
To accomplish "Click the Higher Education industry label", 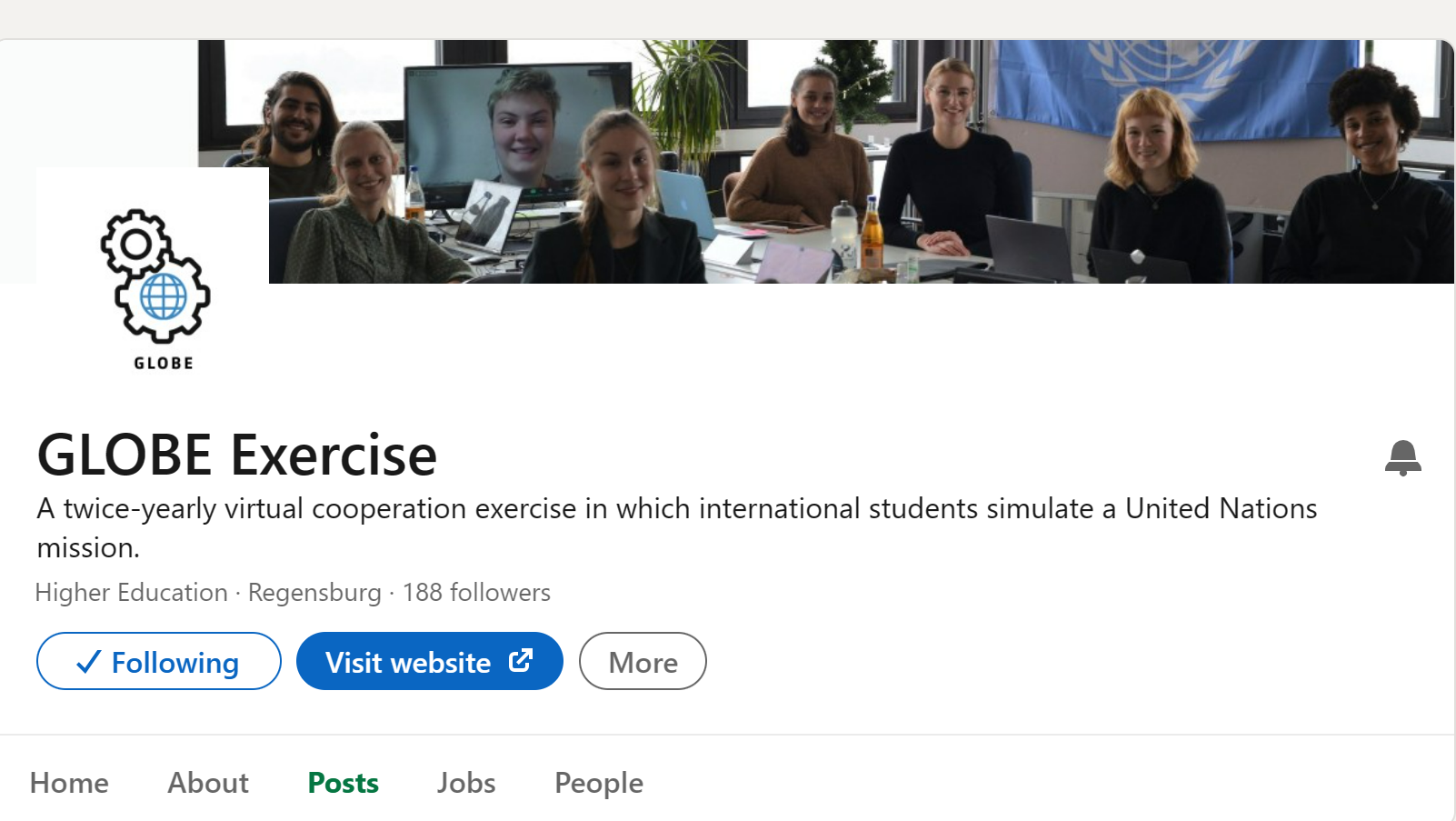I will 132,593.
